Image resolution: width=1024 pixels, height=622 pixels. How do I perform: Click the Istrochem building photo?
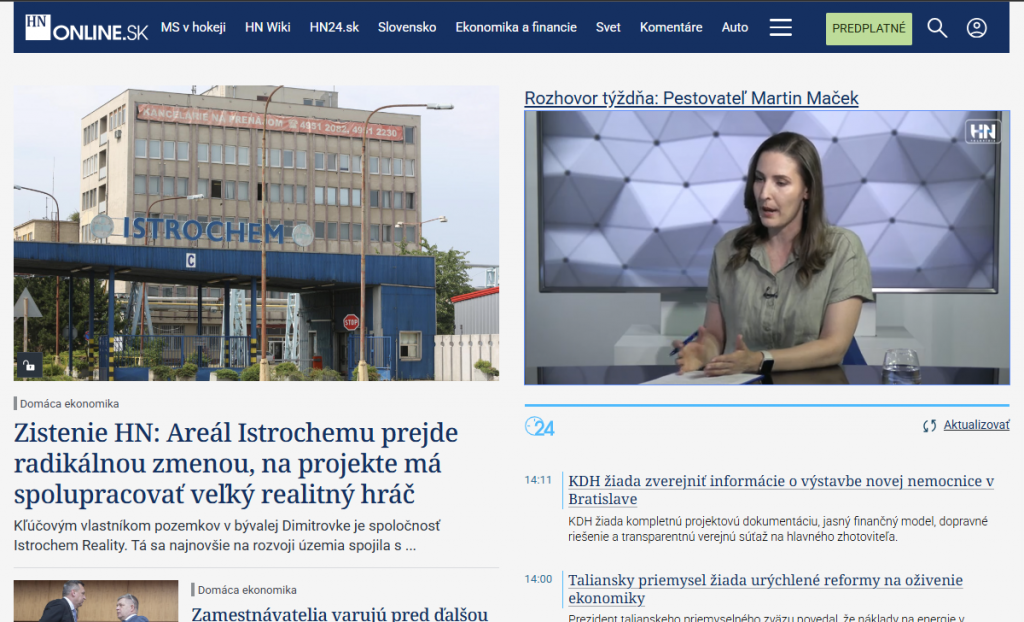click(256, 233)
